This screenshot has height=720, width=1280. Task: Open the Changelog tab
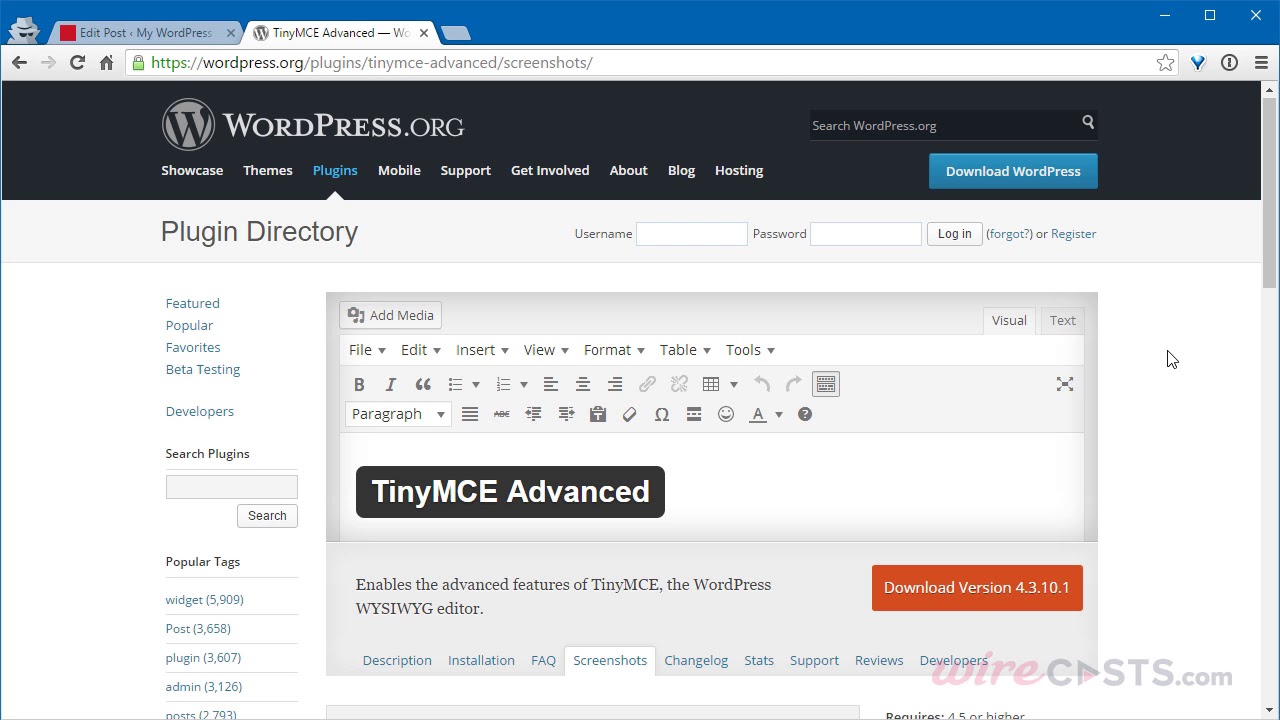(696, 660)
